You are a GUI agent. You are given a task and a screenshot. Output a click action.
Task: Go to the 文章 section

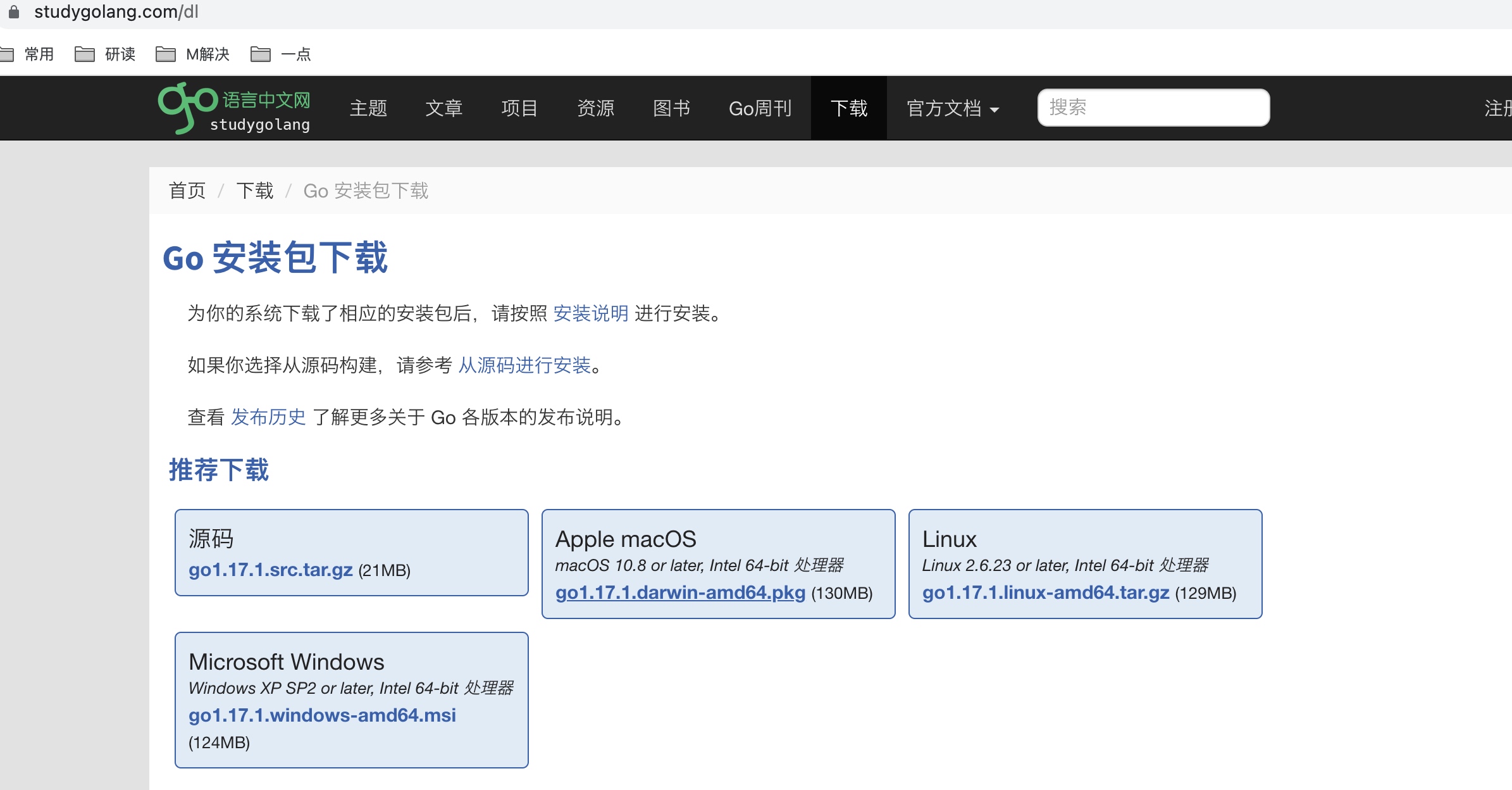(444, 108)
